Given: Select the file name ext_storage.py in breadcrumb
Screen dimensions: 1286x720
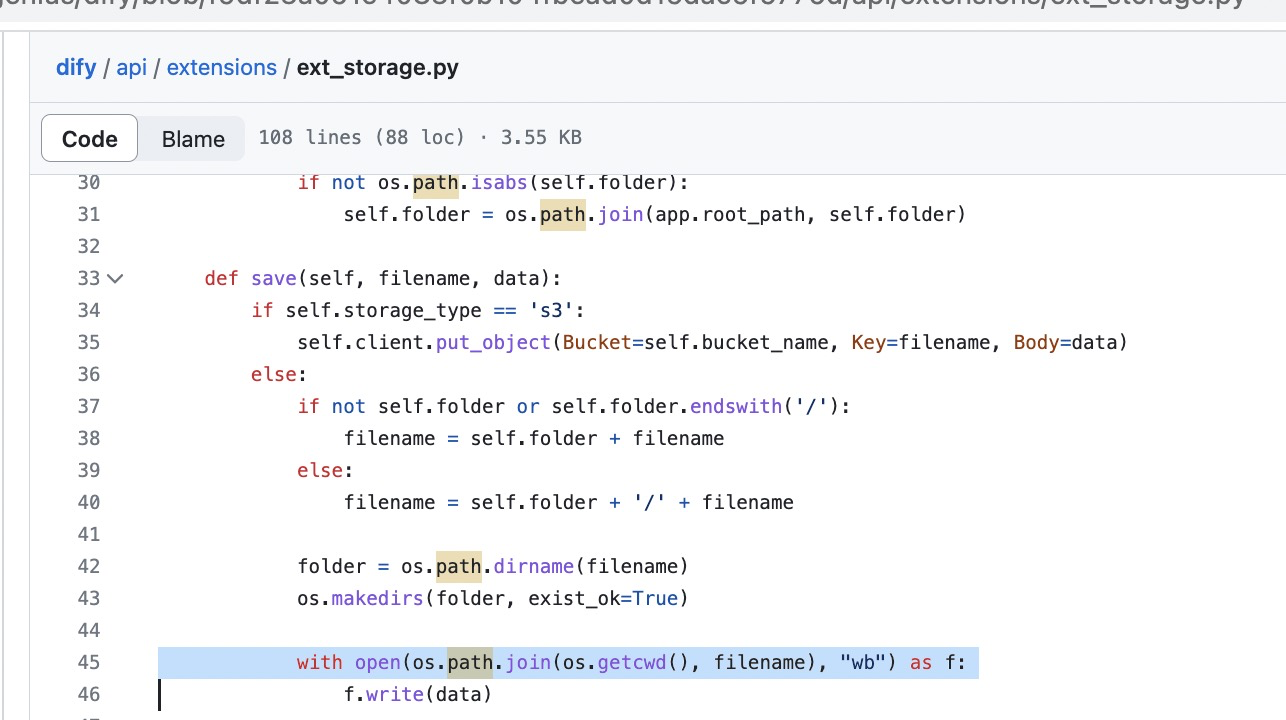Looking at the screenshot, I should [x=377, y=67].
